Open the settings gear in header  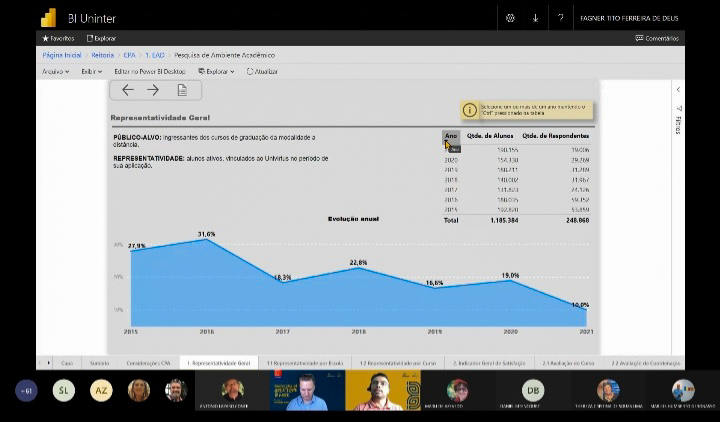[510, 18]
